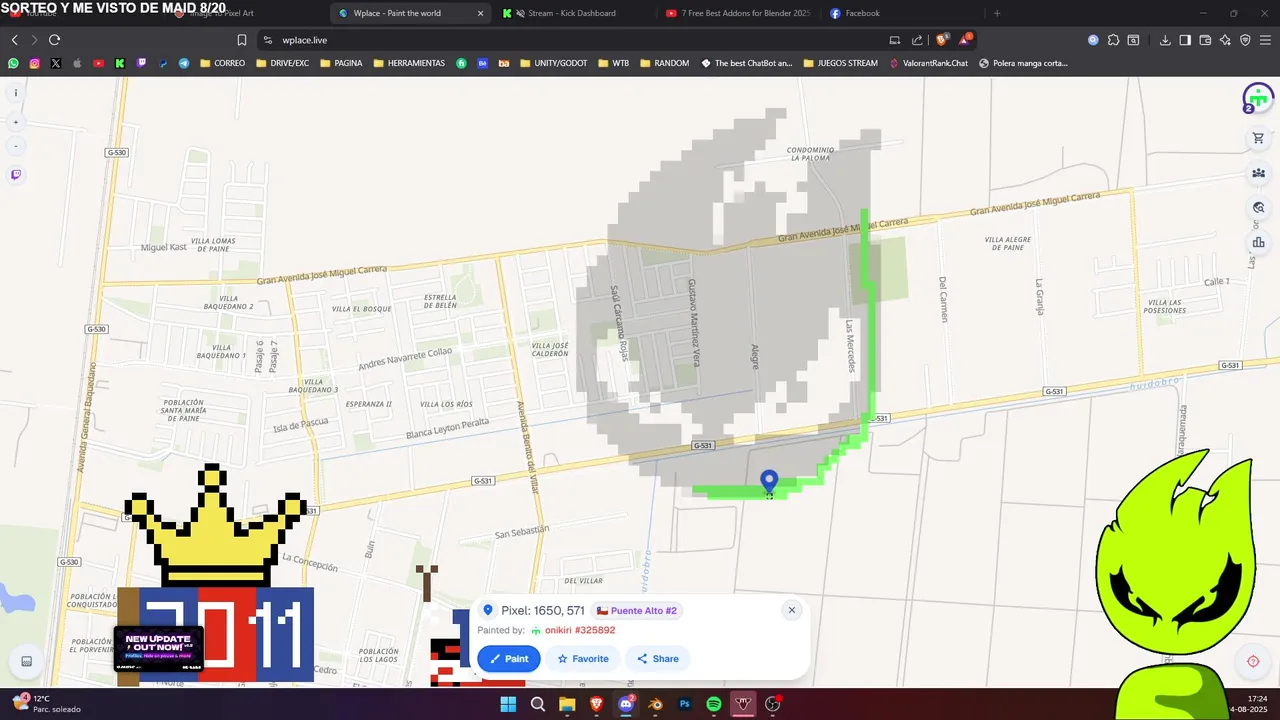Open Discord from the taskbar

[626, 704]
